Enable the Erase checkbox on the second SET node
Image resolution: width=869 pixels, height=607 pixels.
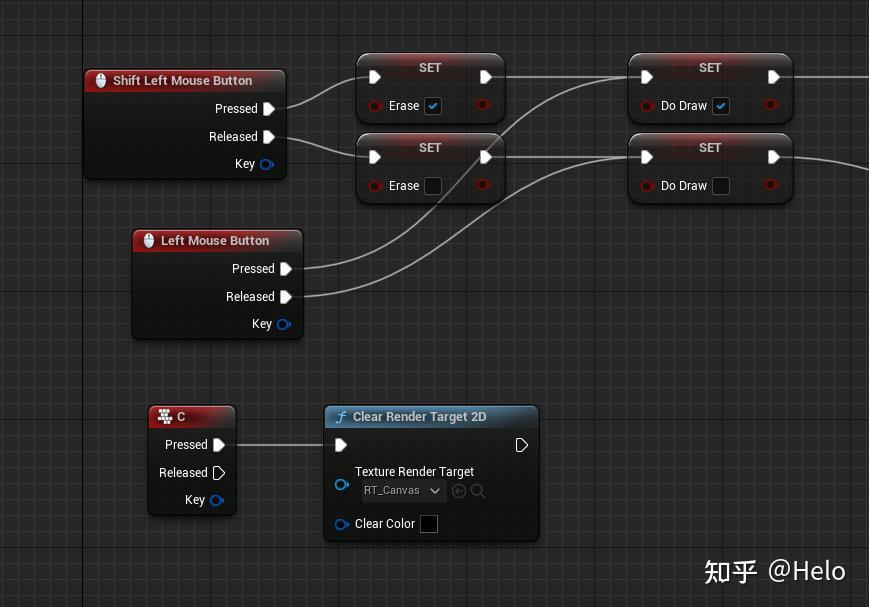click(434, 186)
